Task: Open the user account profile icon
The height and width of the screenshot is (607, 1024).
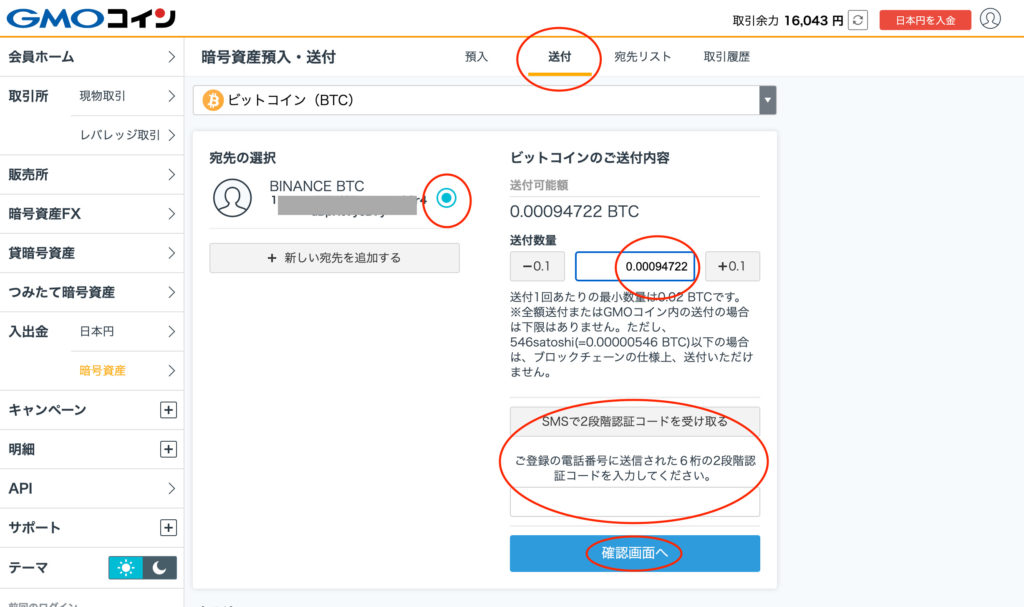Action: coord(990,19)
